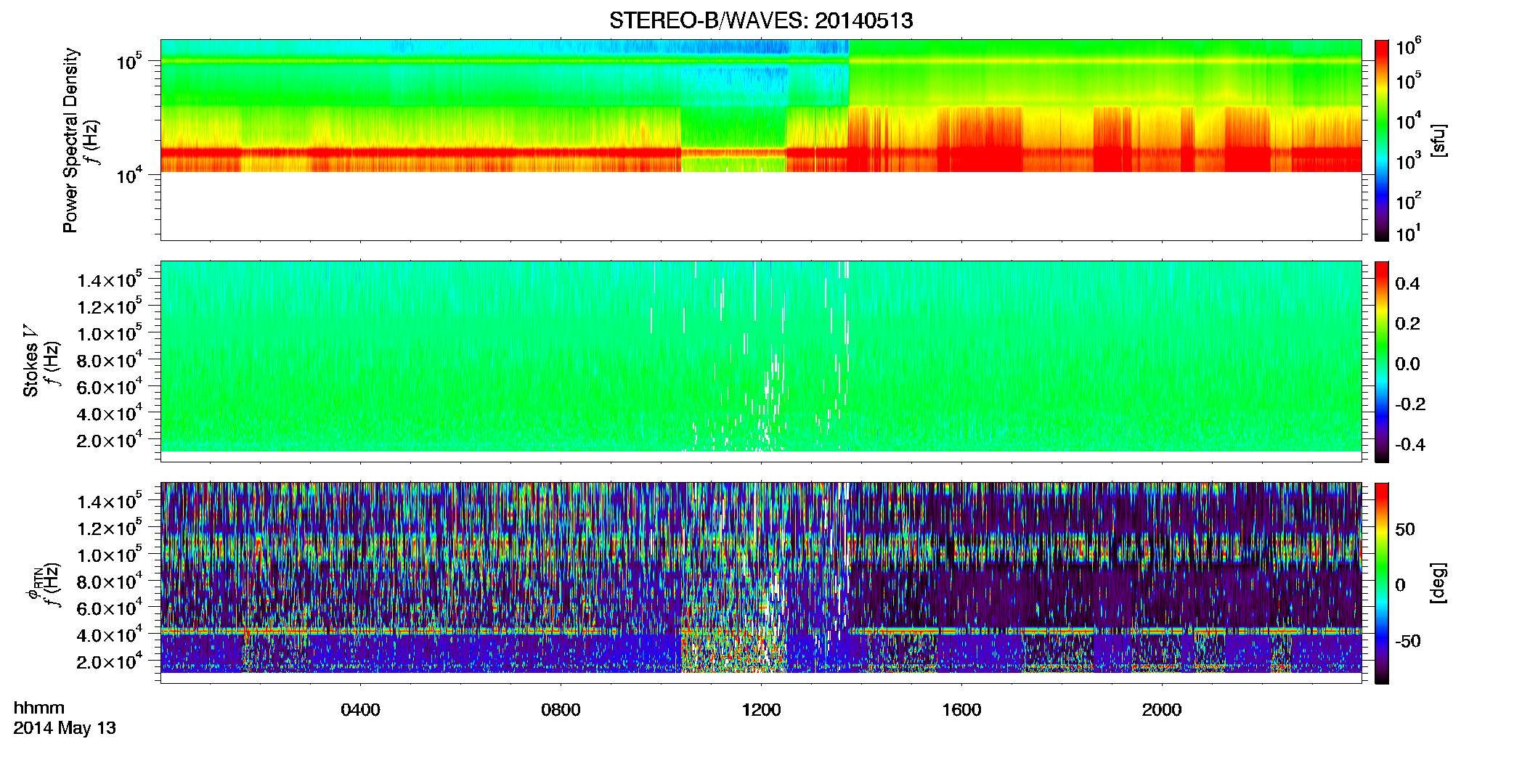Click the Power Spectral Density axis title
Viewport: 1522px width, 784px height.
point(70,140)
